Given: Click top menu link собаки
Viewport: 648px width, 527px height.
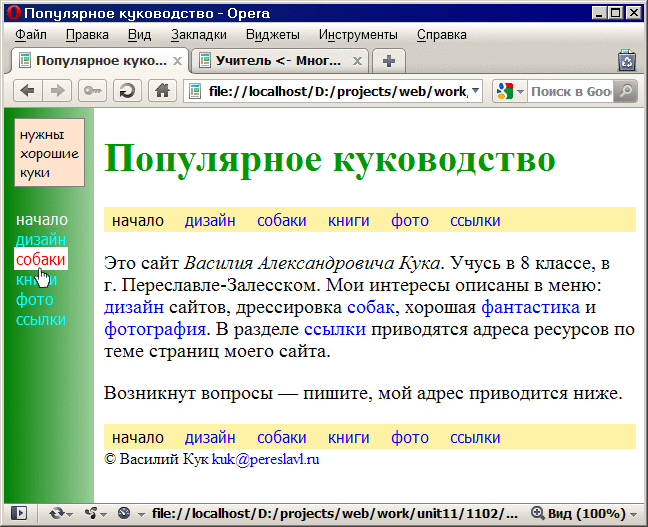Looking at the screenshot, I should (x=281, y=220).
